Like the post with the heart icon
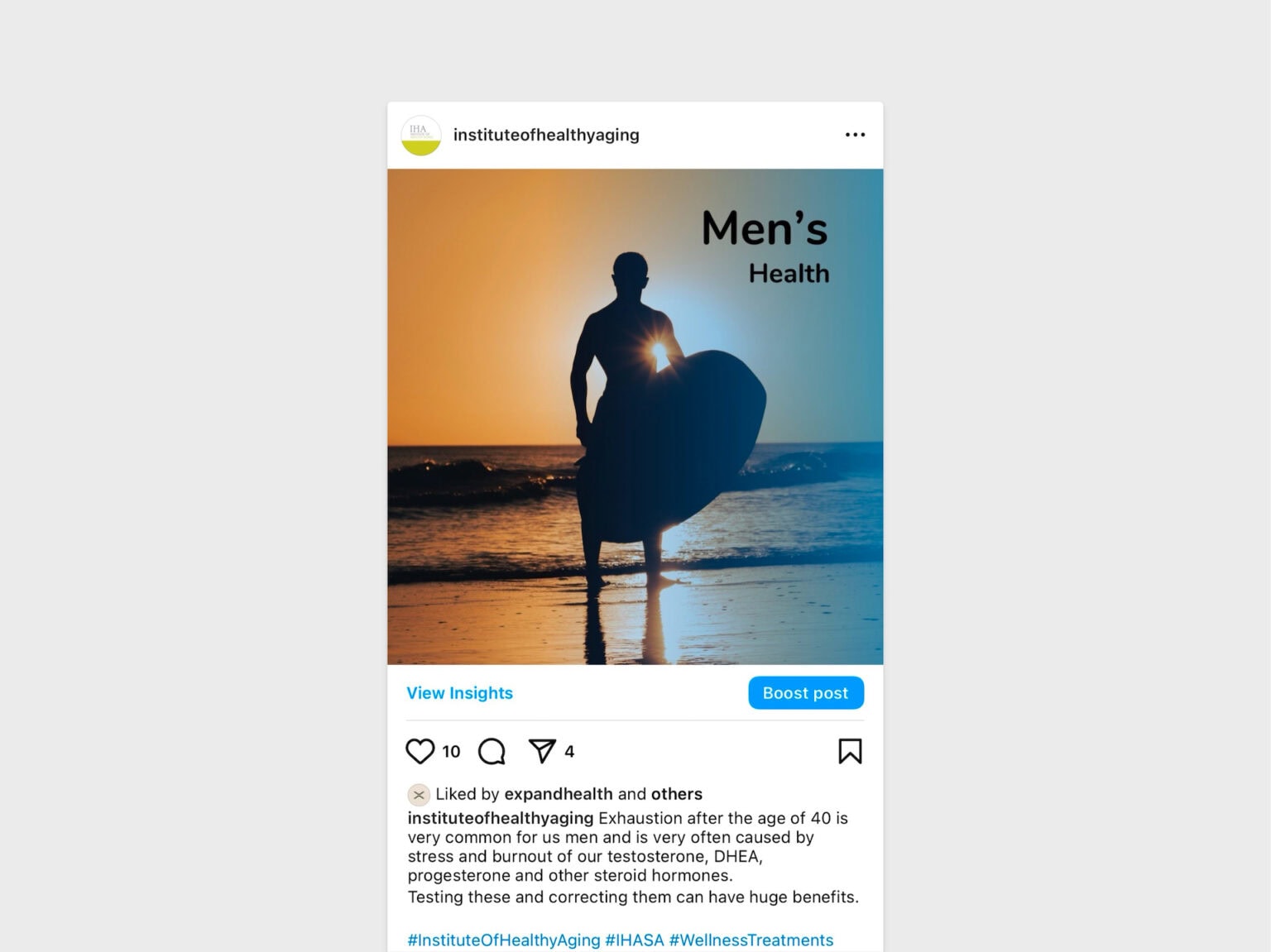Viewport: 1271px width, 952px height. (x=420, y=751)
